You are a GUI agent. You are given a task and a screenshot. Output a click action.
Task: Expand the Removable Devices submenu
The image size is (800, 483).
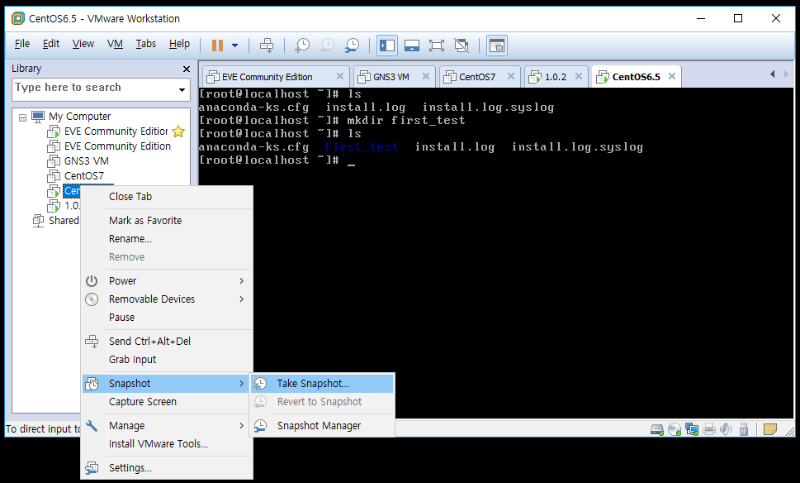point(167,299)
